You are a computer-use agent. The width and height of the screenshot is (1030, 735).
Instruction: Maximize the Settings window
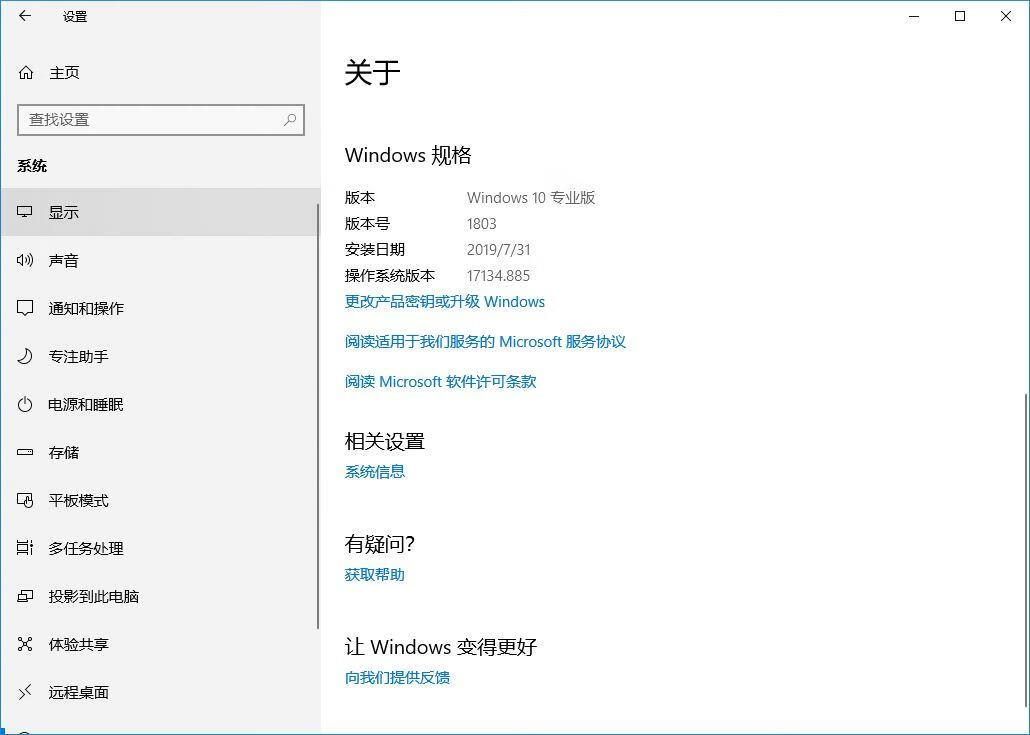point(960,16)
